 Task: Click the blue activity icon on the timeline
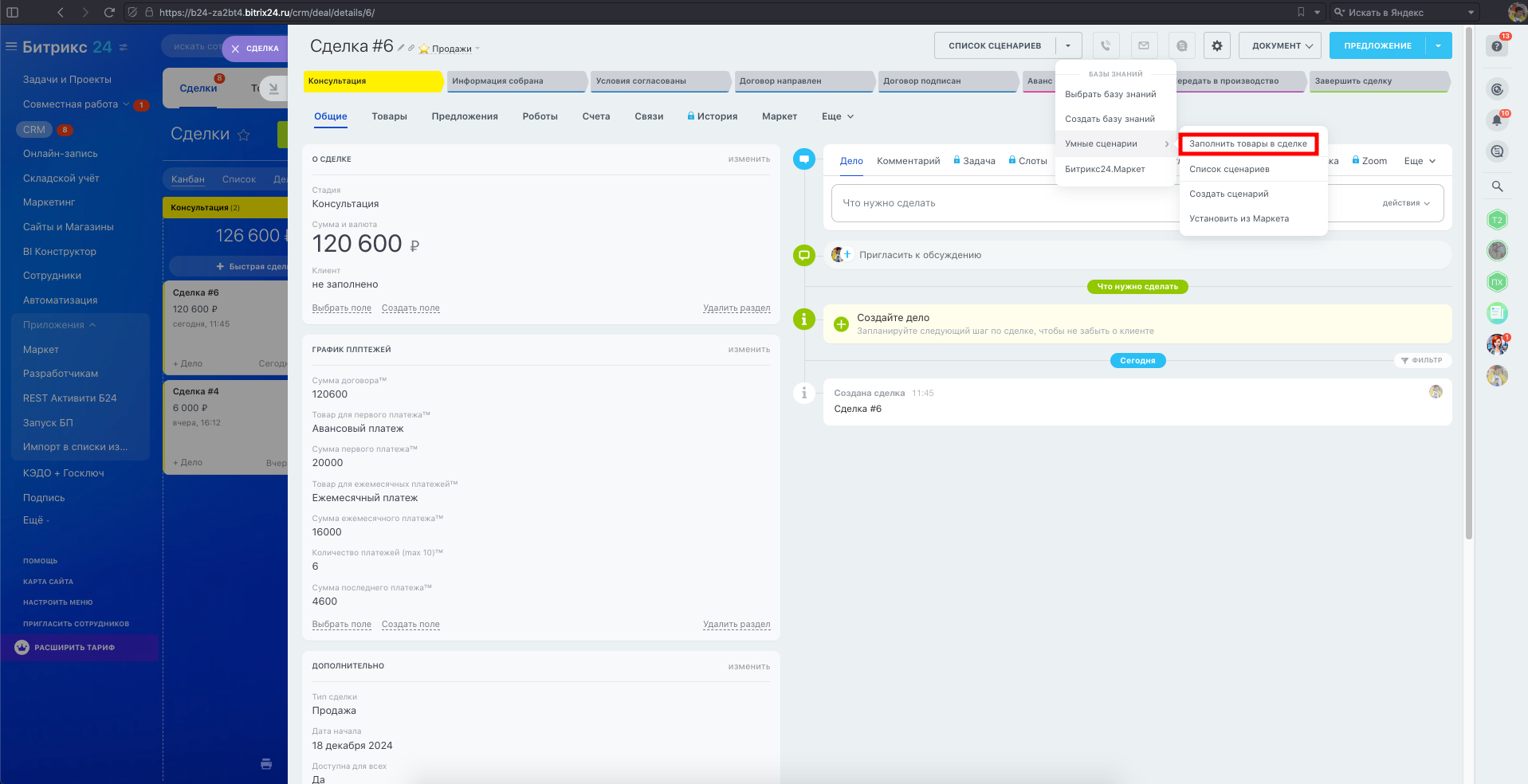pos(804,159)
